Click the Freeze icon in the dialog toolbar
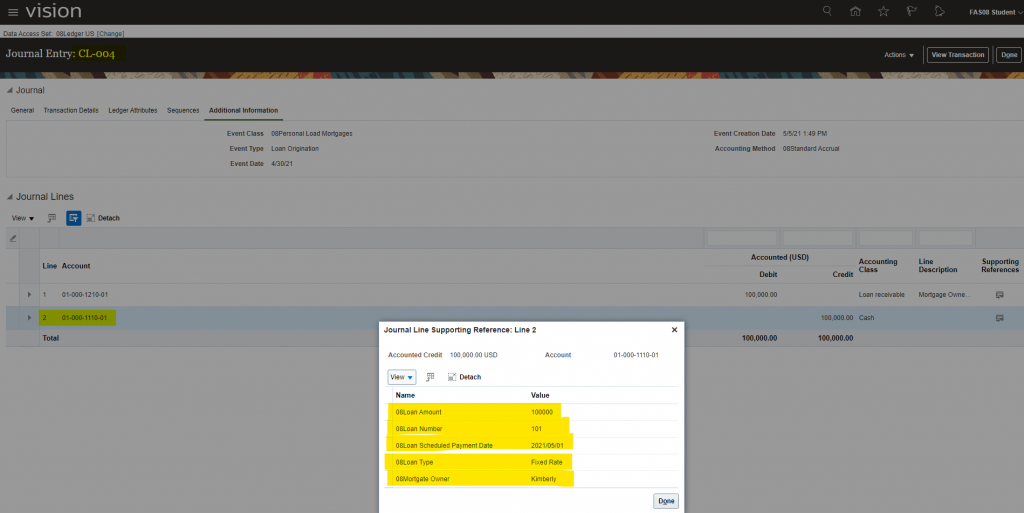The image size is (1024, 513). coord(430,377)
